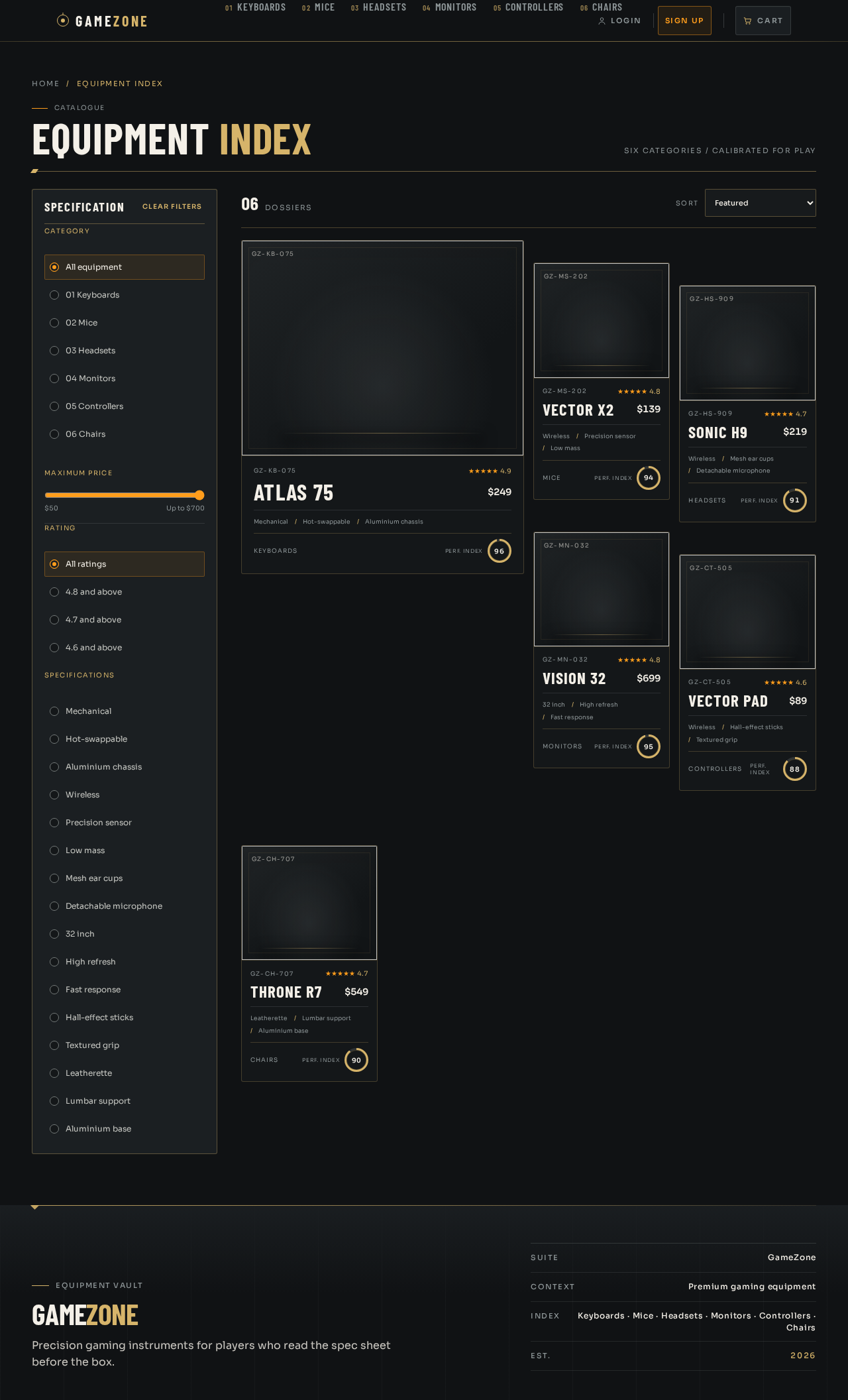Open the Vision 32 product title
The image size is (848, 1400).
[574, 679]
